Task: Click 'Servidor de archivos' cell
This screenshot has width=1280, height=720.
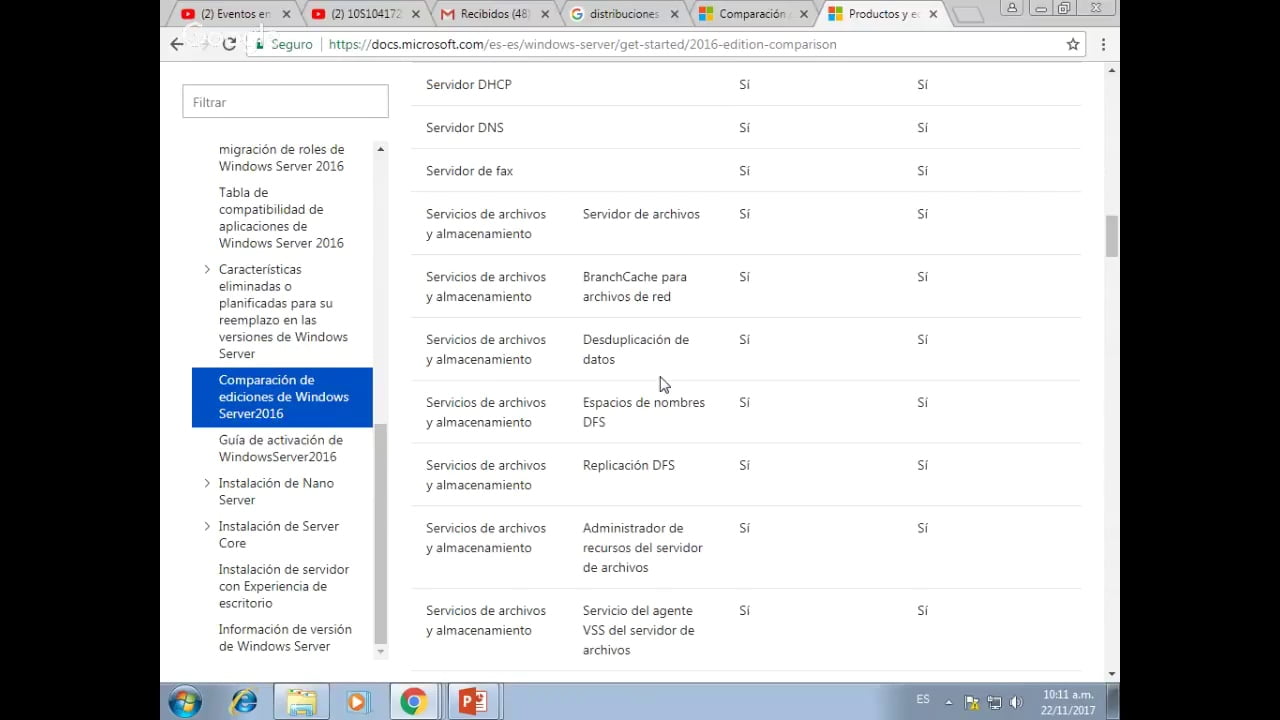Action: coord(641,214)
